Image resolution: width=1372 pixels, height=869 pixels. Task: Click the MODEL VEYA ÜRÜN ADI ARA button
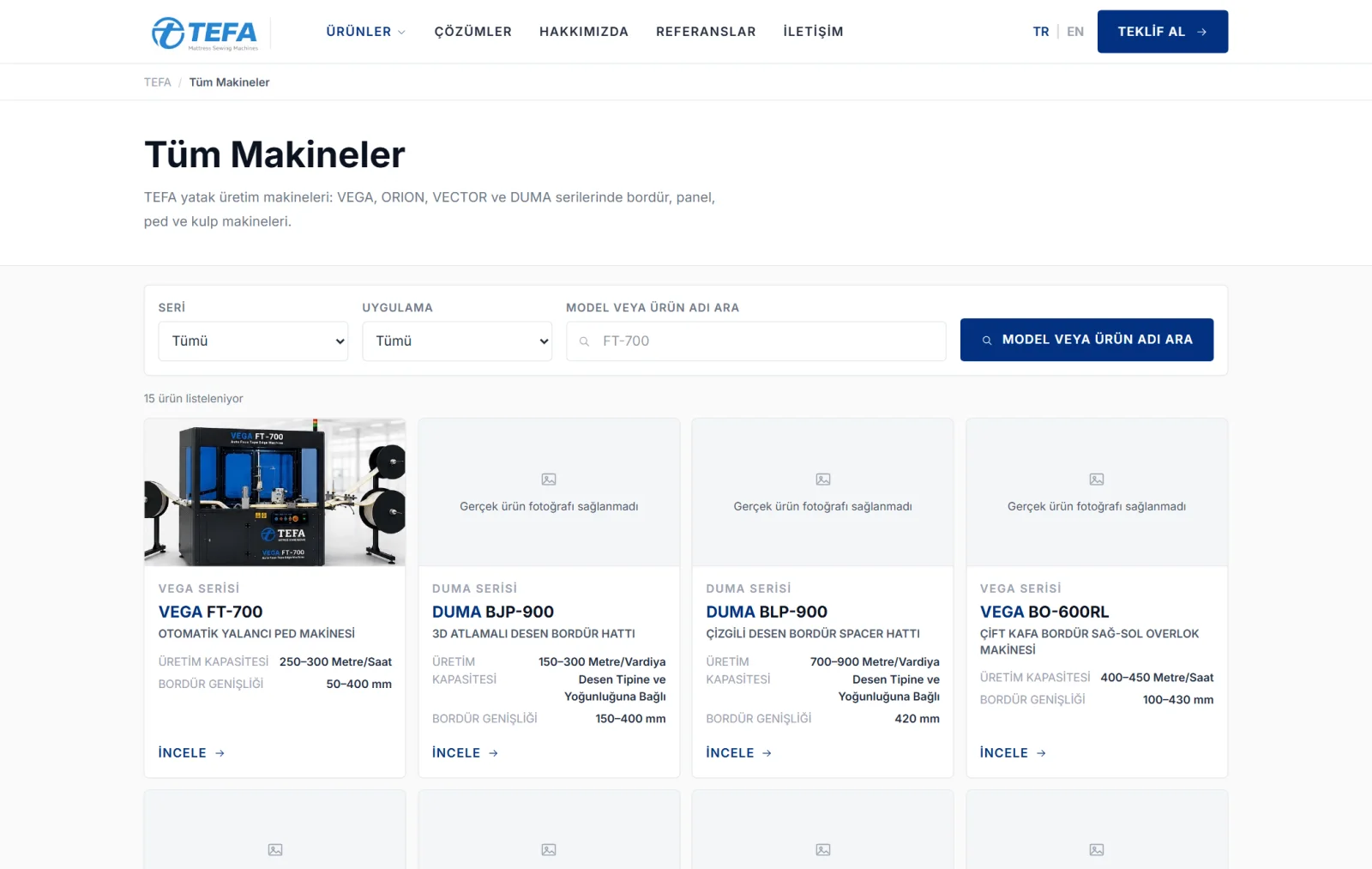(1086, 340)
